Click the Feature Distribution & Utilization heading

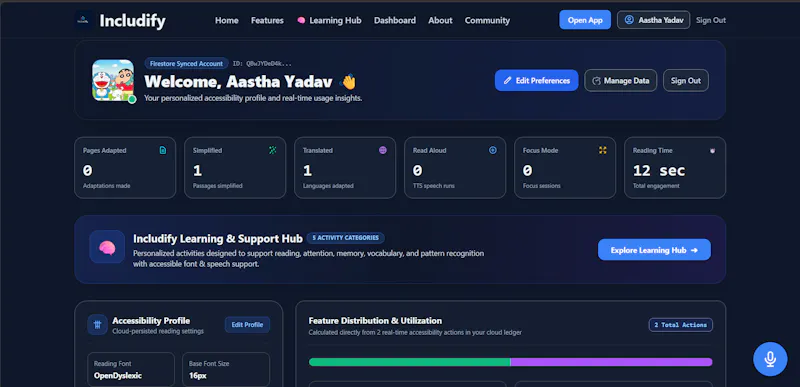click(x=375, y=321)
